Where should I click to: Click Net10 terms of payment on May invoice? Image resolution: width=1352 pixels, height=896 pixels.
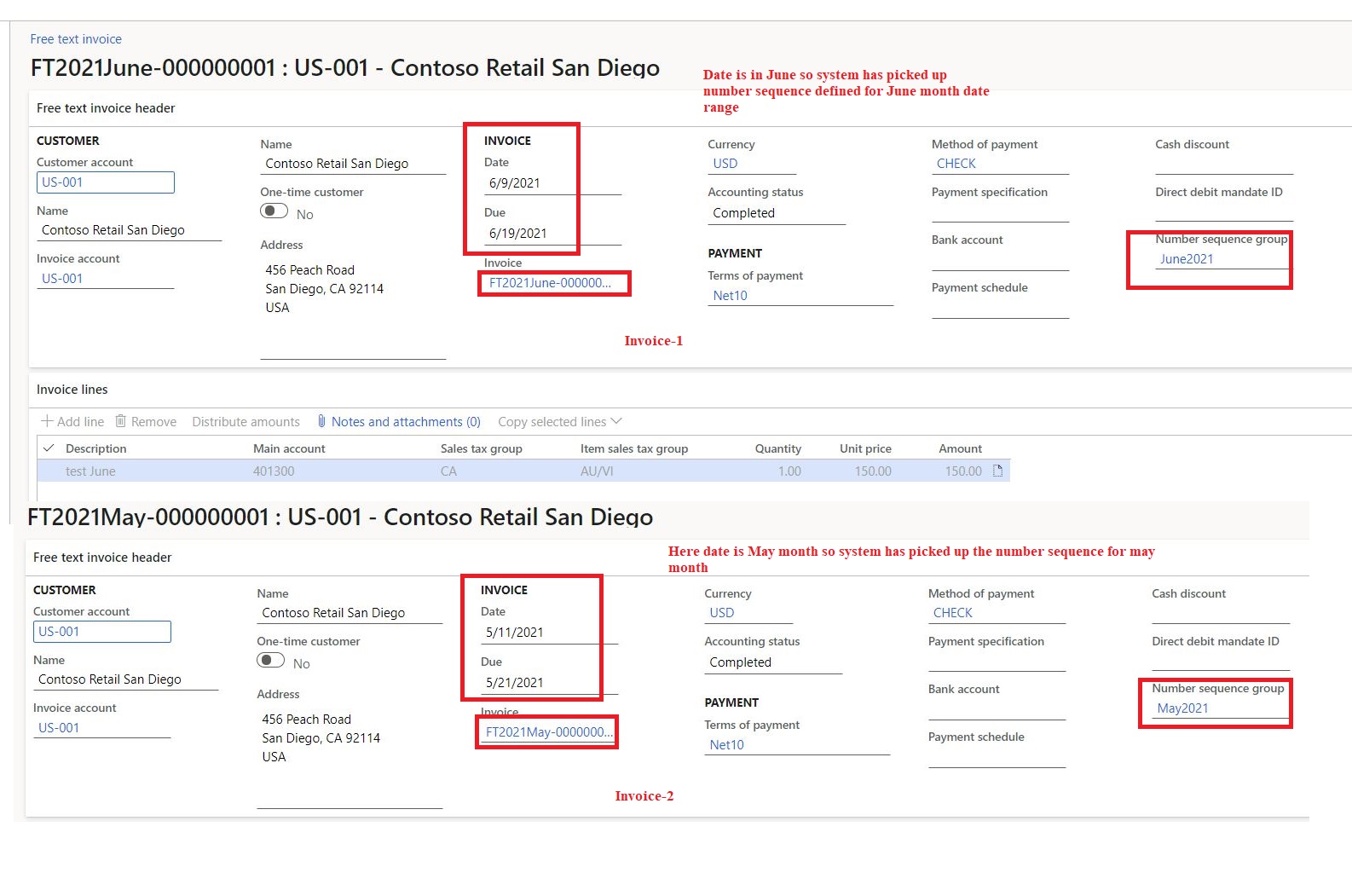click(x=726, y=745)
